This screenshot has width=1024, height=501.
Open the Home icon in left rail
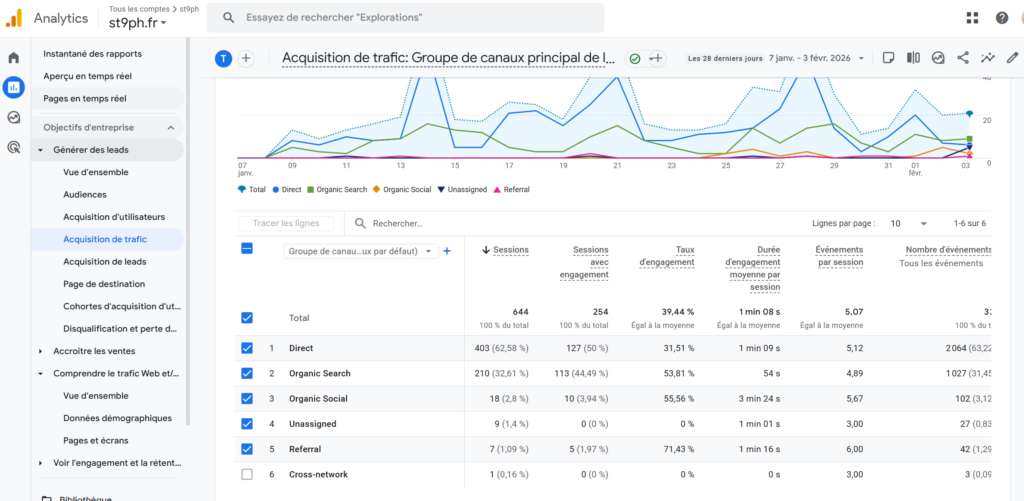click(x=14, y=58)
